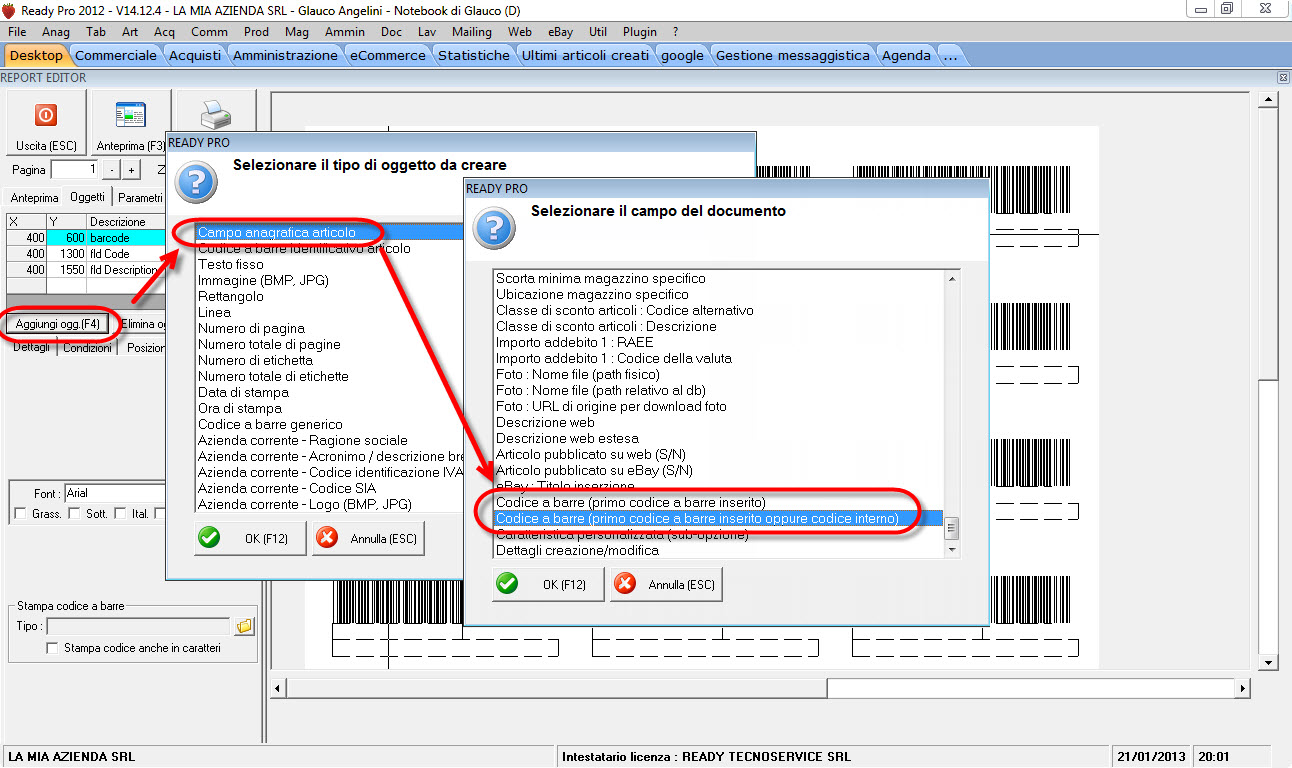Select the Condizioni tab

87,348
